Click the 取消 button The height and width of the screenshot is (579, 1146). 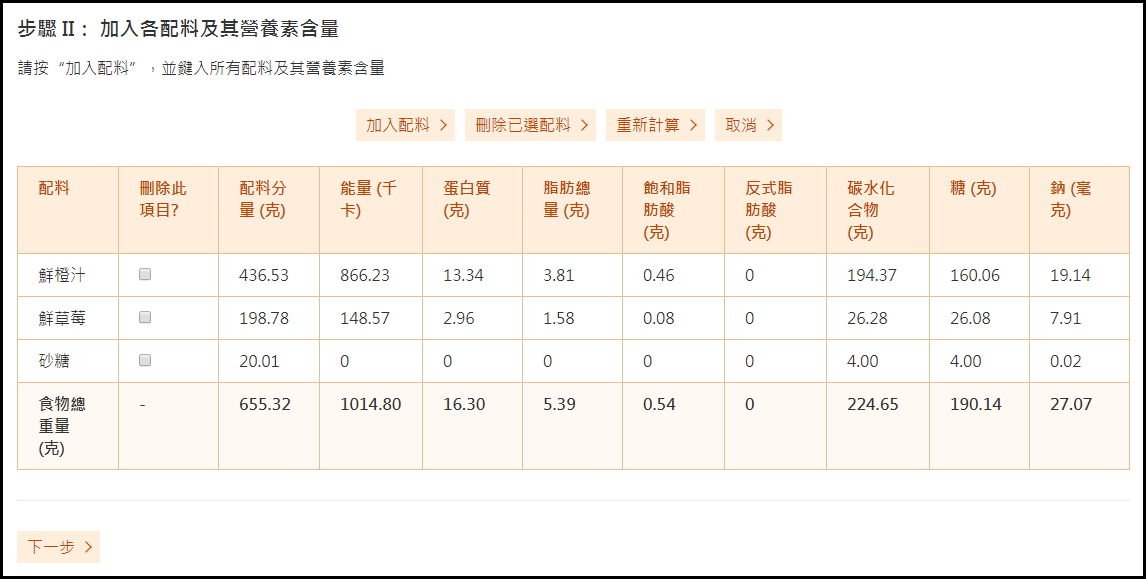coord(748,125)
